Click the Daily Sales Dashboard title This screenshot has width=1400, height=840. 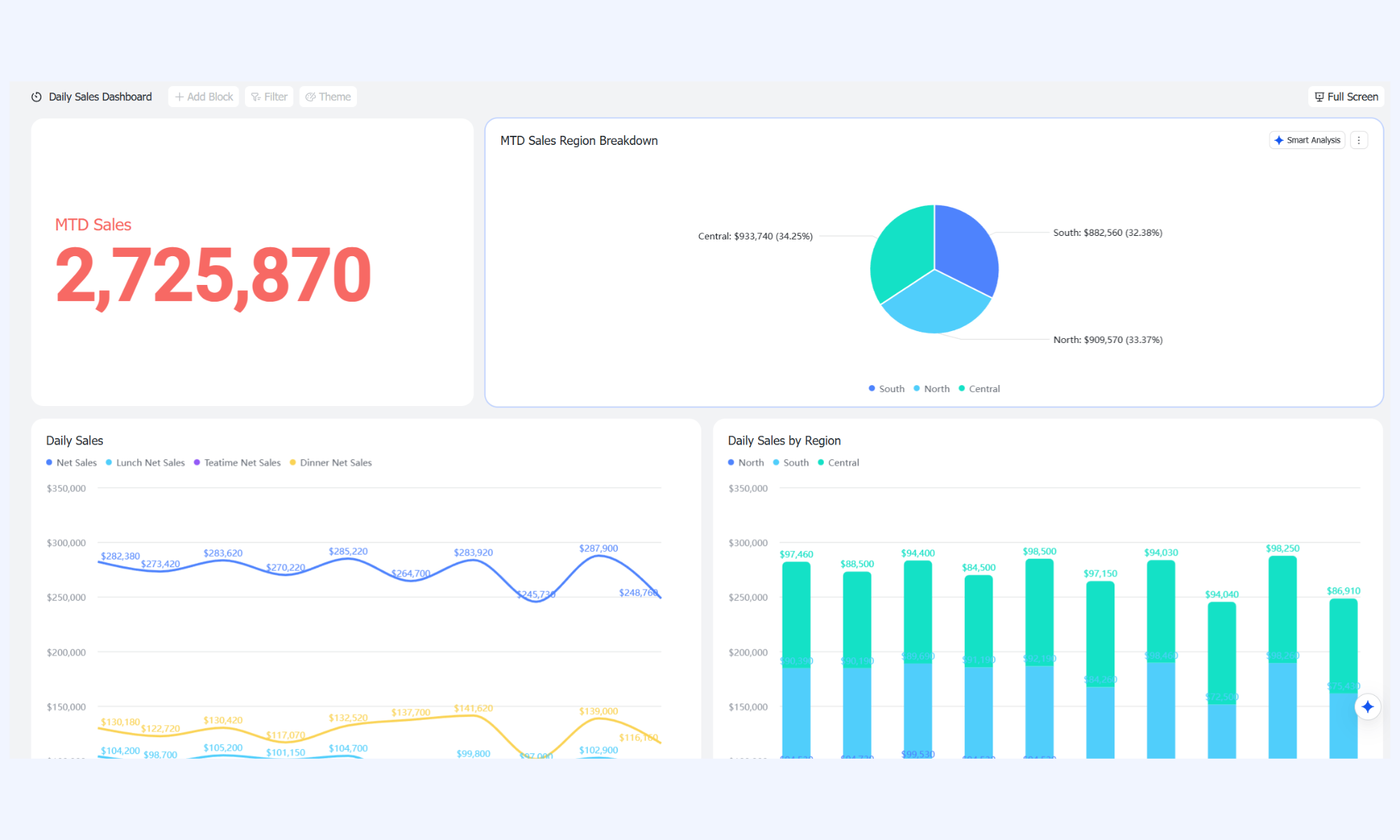click(100, 97)
